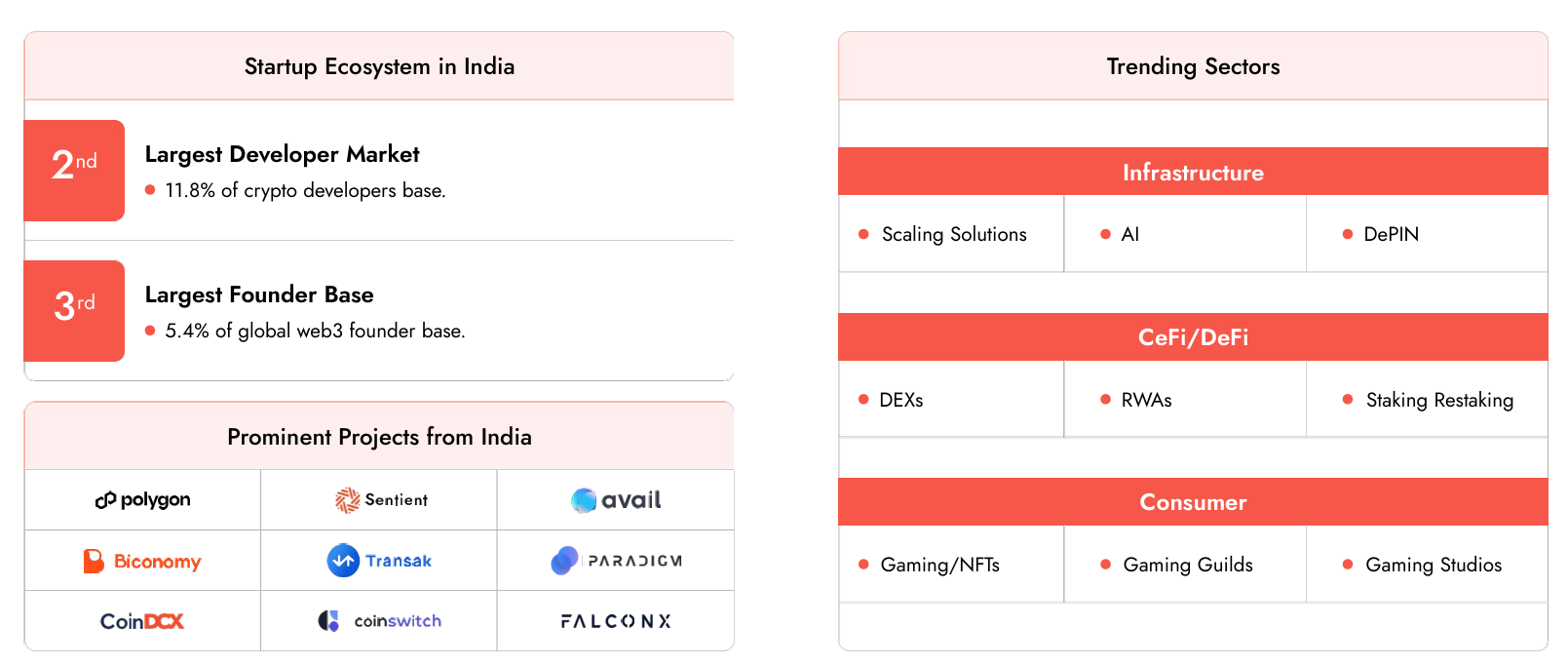Select the Scaling Solutions item

pos(953,234)
